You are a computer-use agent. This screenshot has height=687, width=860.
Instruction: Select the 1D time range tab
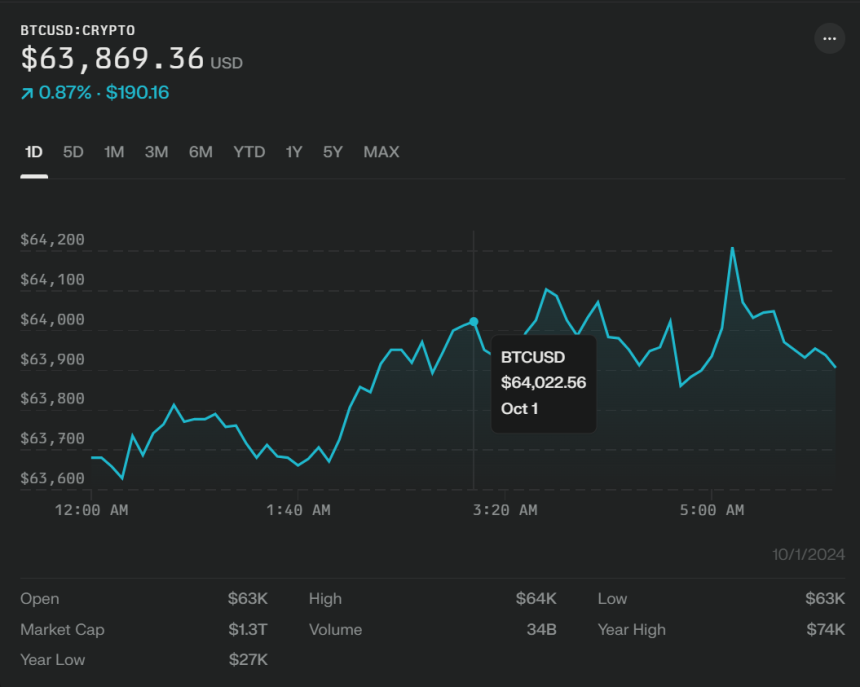34,152
